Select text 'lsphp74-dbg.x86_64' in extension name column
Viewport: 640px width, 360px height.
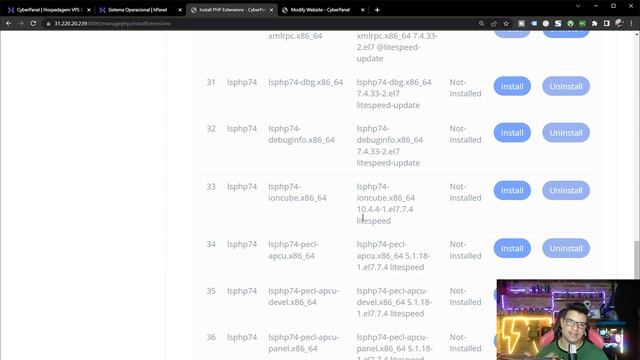tap(305, 82)
